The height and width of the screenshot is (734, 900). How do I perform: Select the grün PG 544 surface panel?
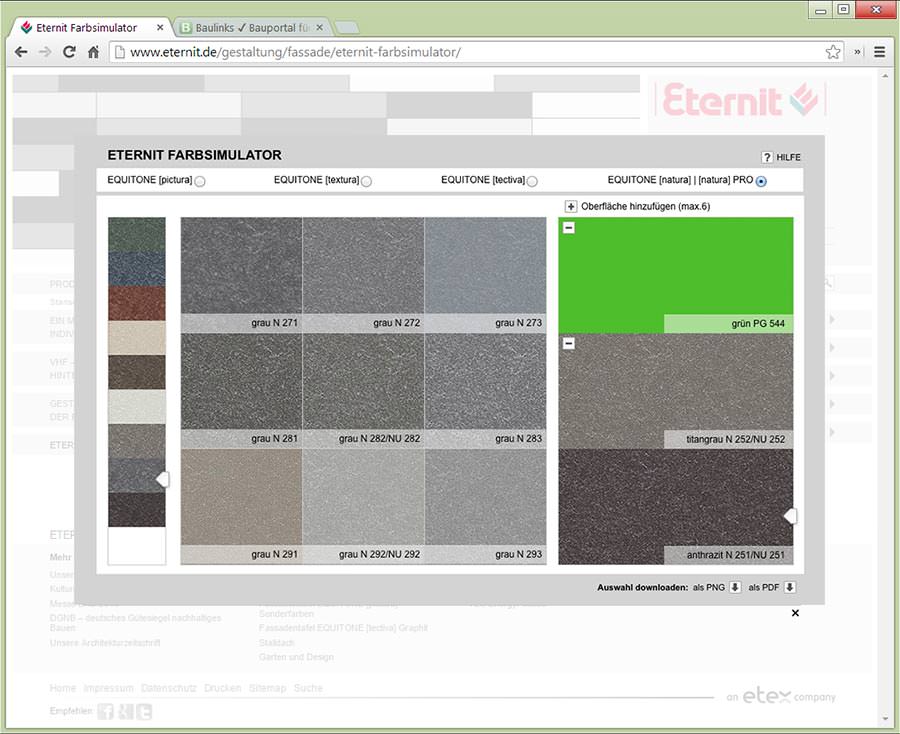pos(676,275)
